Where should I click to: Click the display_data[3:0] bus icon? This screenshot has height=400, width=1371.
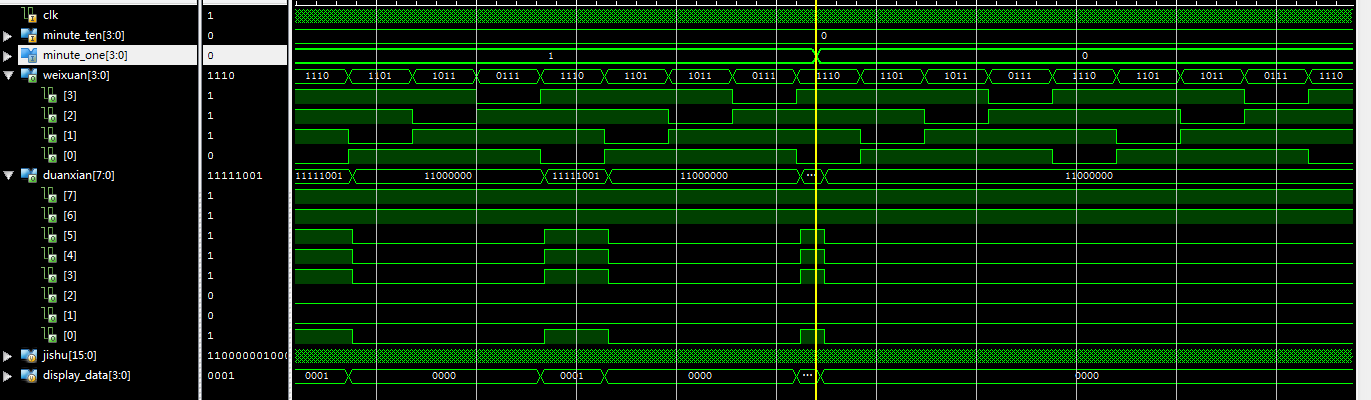tap(29, 375)
